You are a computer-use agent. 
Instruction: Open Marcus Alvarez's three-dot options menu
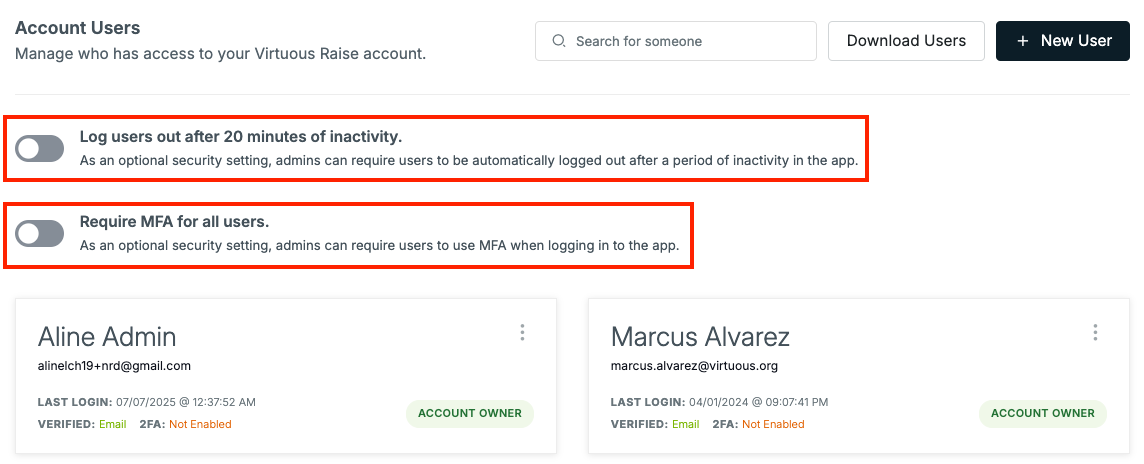pos(1095,333)
